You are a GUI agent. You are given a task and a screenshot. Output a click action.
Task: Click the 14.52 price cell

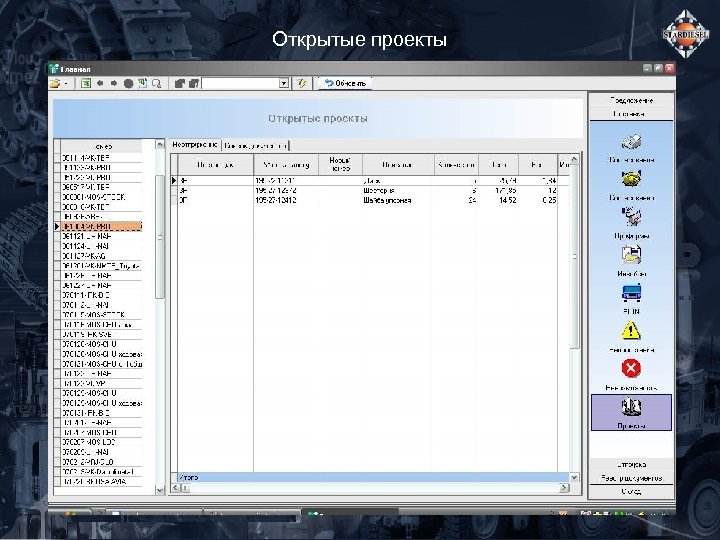[498, 200]
